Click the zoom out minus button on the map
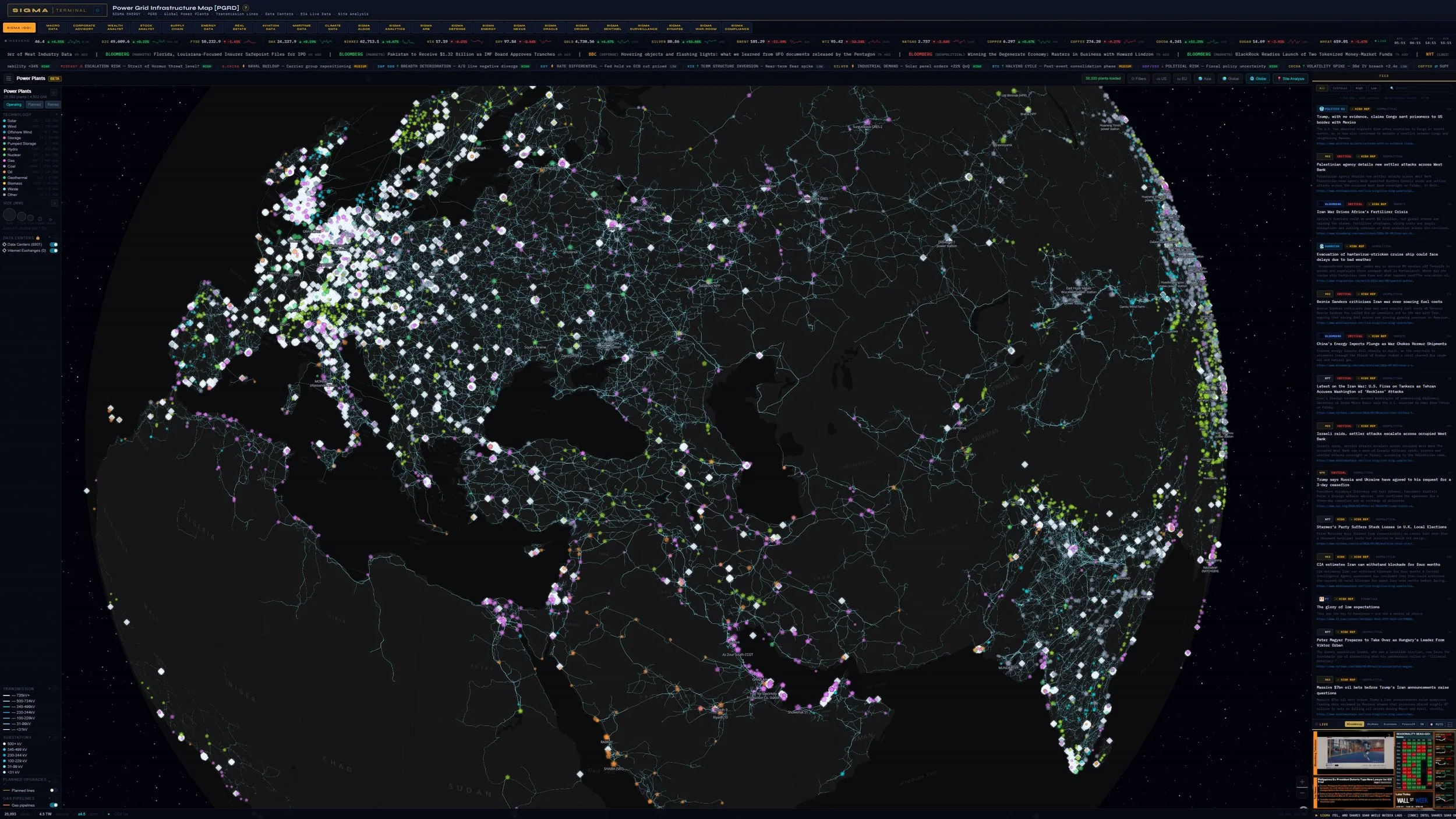Screen dimensions: 1456x819 click(1302, 793)
